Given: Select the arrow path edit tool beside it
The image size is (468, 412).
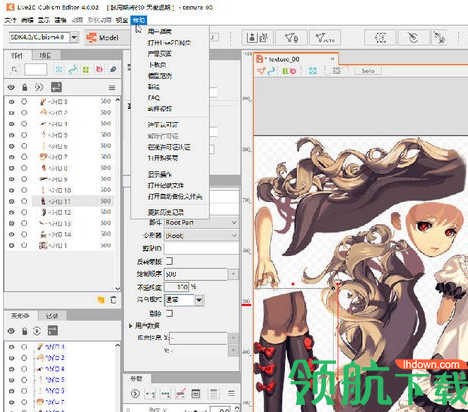Looking at the screenshot, I should [x=324, y=38].
